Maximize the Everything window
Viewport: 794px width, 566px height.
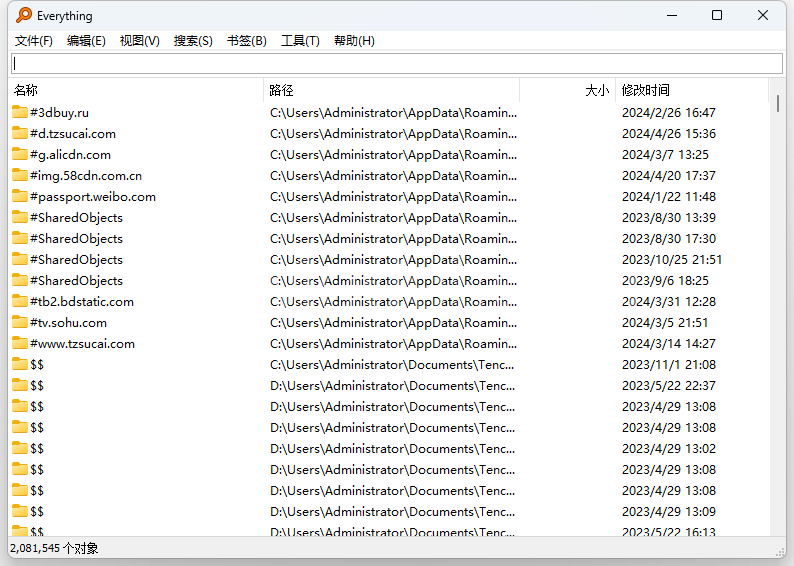tap(717, 15)
